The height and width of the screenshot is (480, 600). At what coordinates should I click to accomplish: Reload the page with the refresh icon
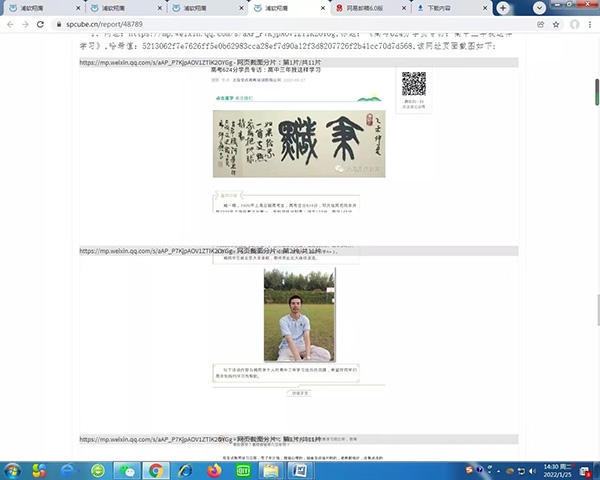pyautogui.click(x=44, y=23)
